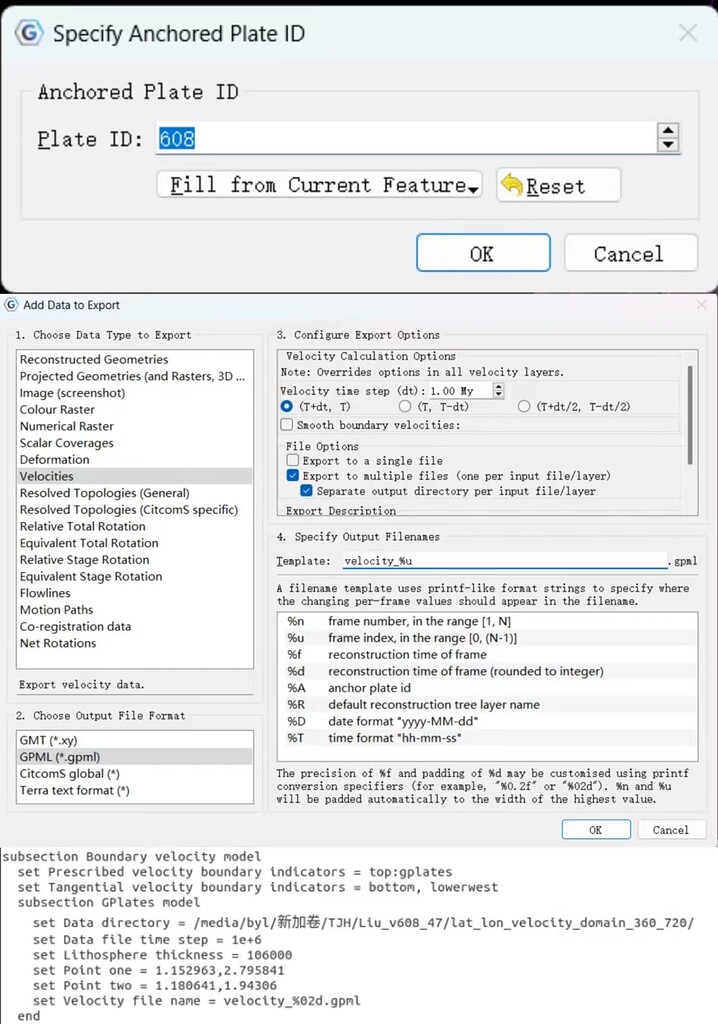Pick the %A anchor plate id row
Image resolution: width=718 pixels, height=1024 pixels.
(x=487, y=688)
